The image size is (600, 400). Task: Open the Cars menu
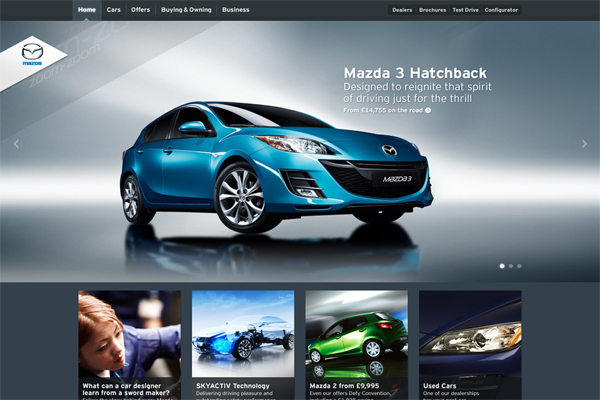tap(114, 10)
